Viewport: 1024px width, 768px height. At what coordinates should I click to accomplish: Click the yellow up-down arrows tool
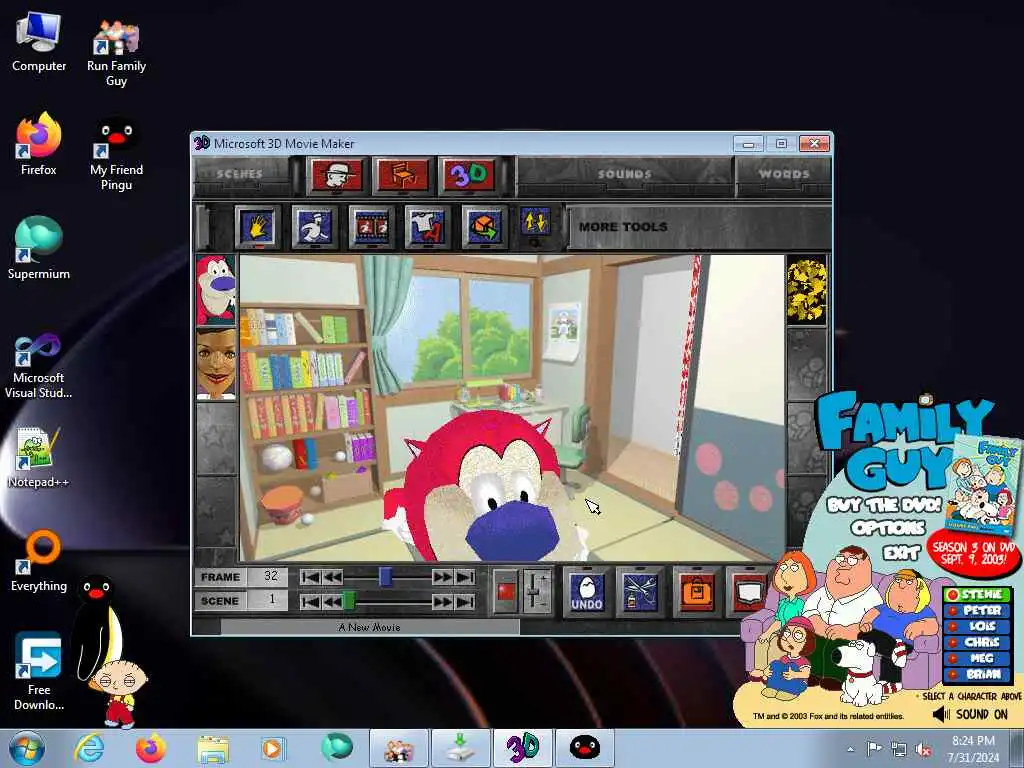tap(535, 223)
